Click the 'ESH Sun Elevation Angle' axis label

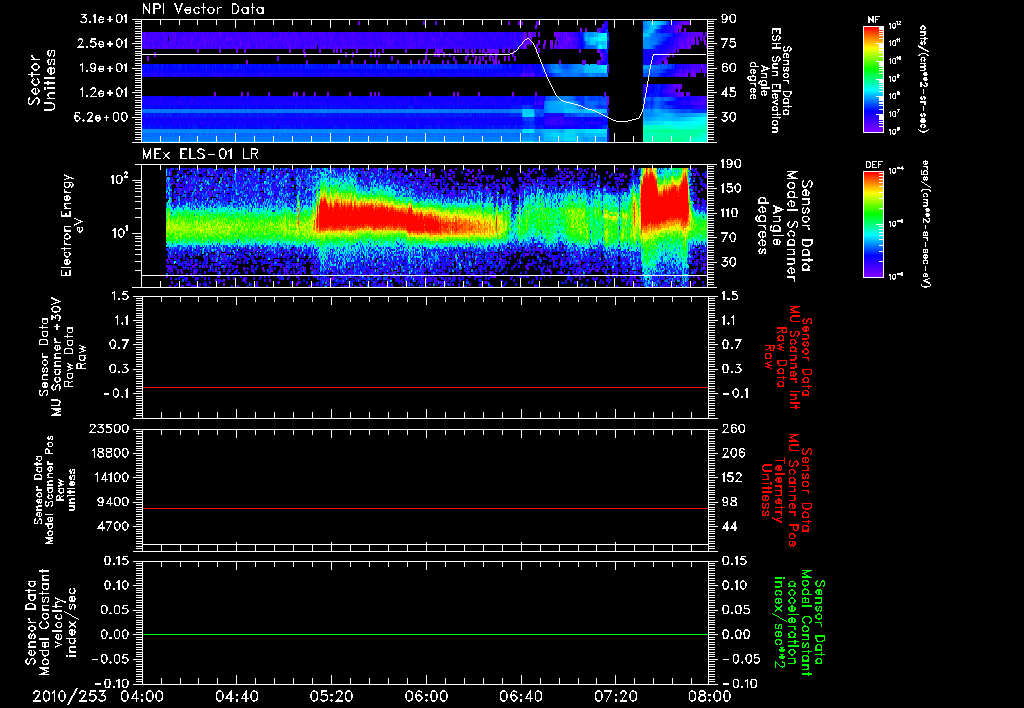tap(769, 80)
